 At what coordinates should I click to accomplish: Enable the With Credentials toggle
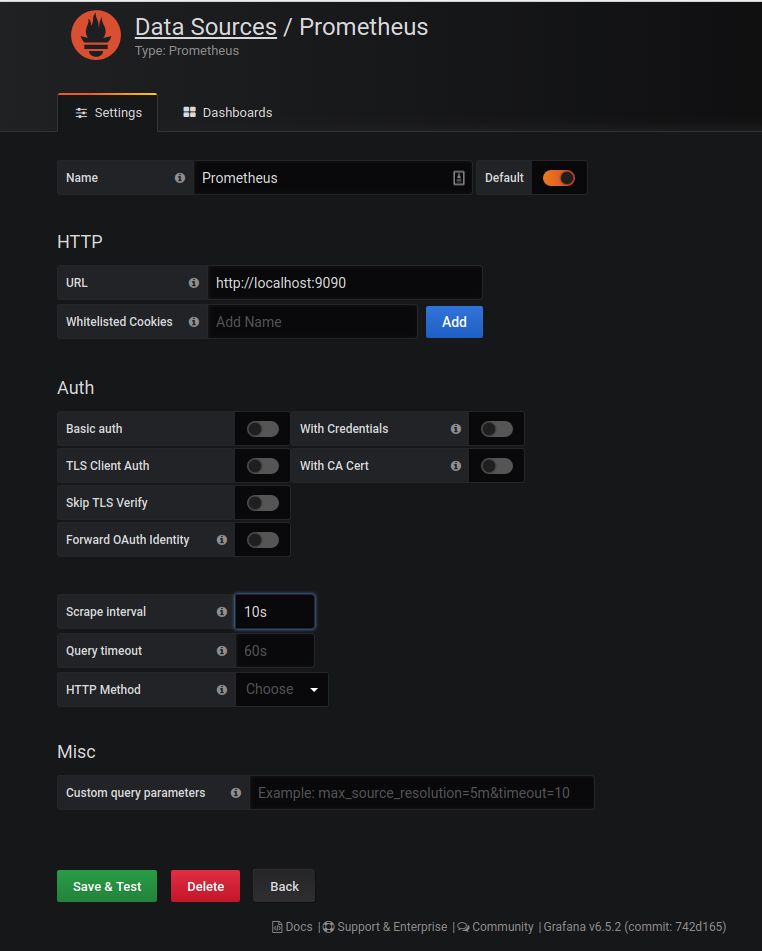[497, 429]
